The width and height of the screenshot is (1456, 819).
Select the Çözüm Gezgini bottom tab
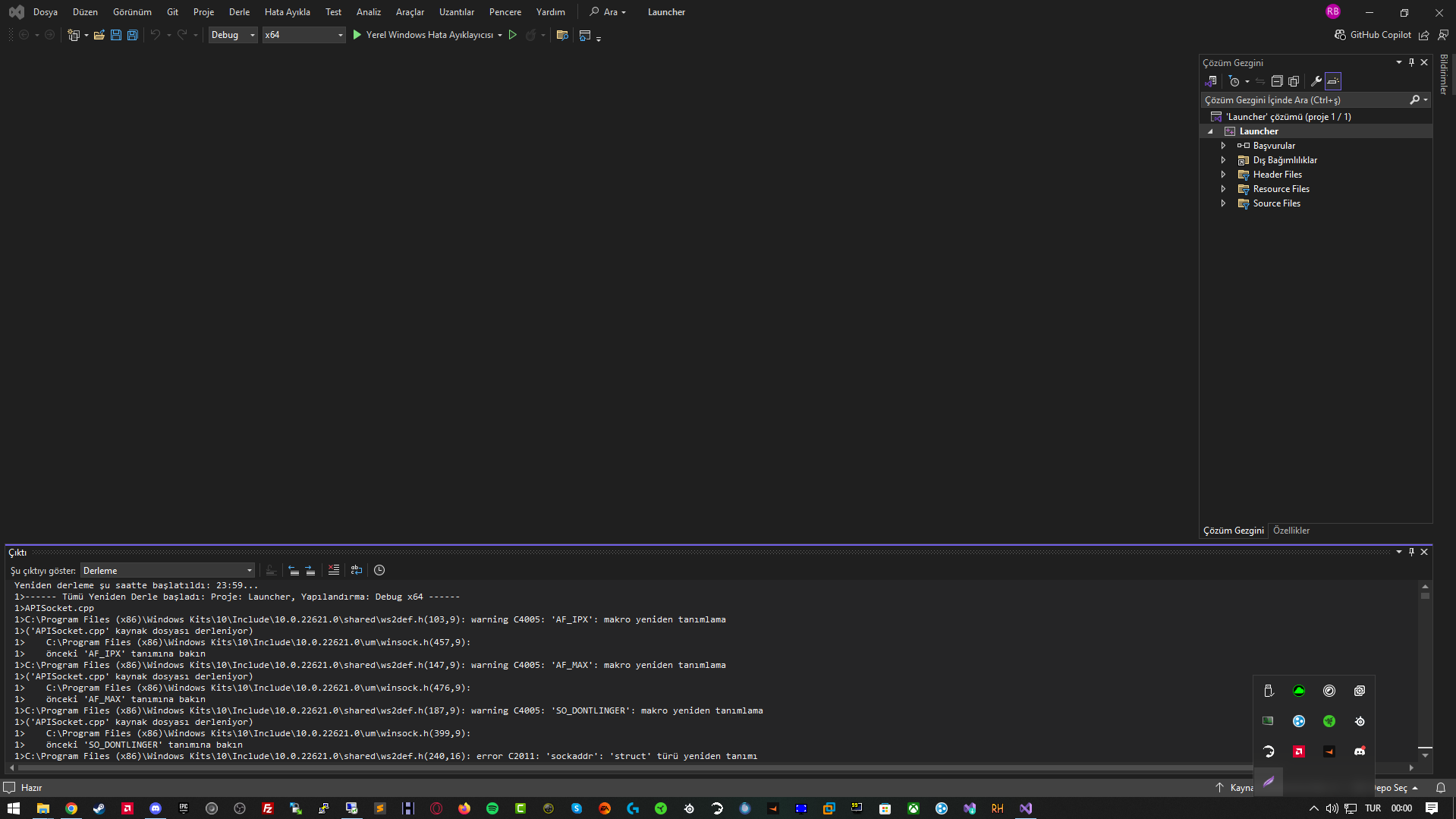click(1233, 531)
